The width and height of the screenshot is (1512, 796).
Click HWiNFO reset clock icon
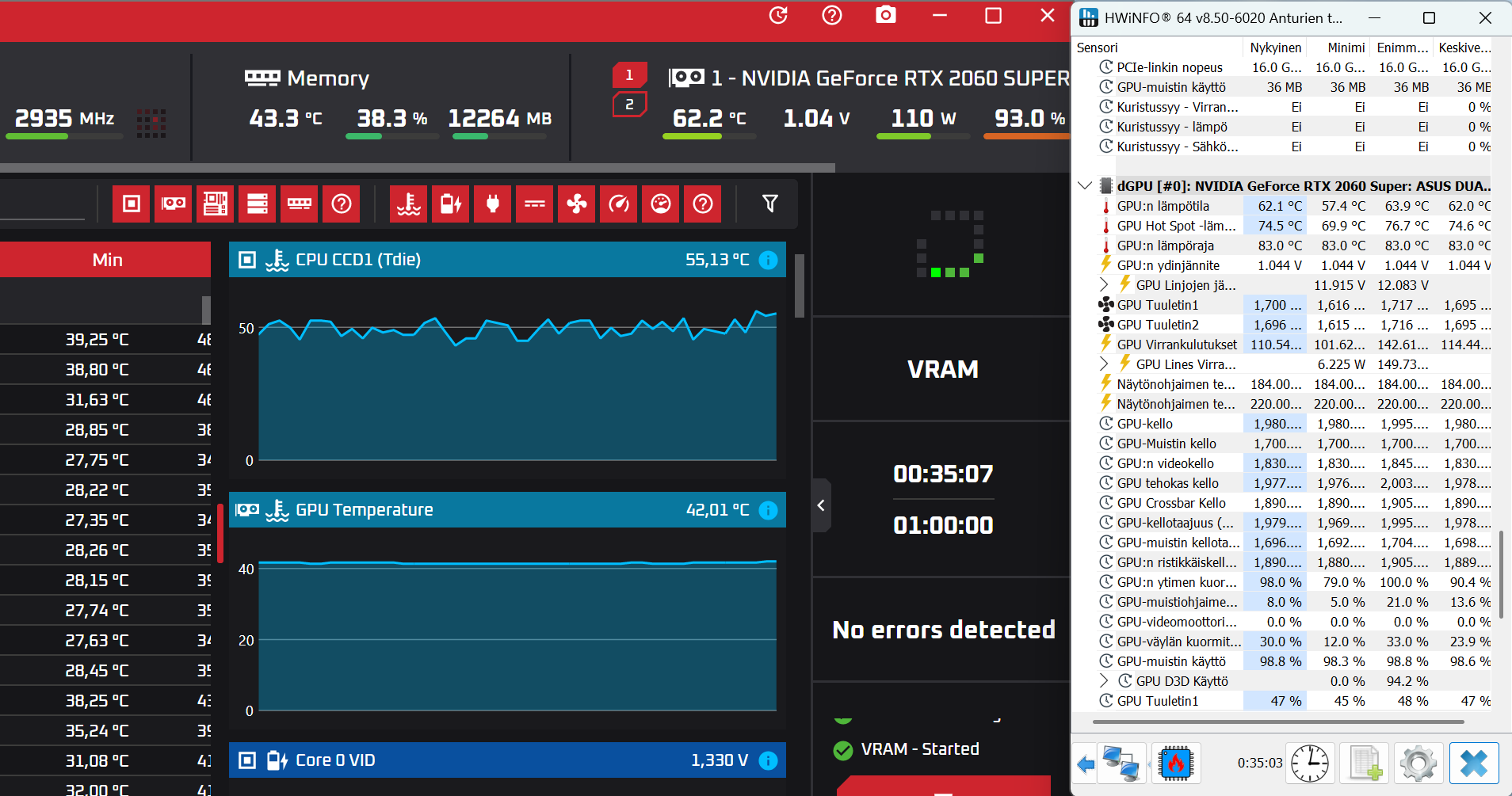coord(1310,764)
